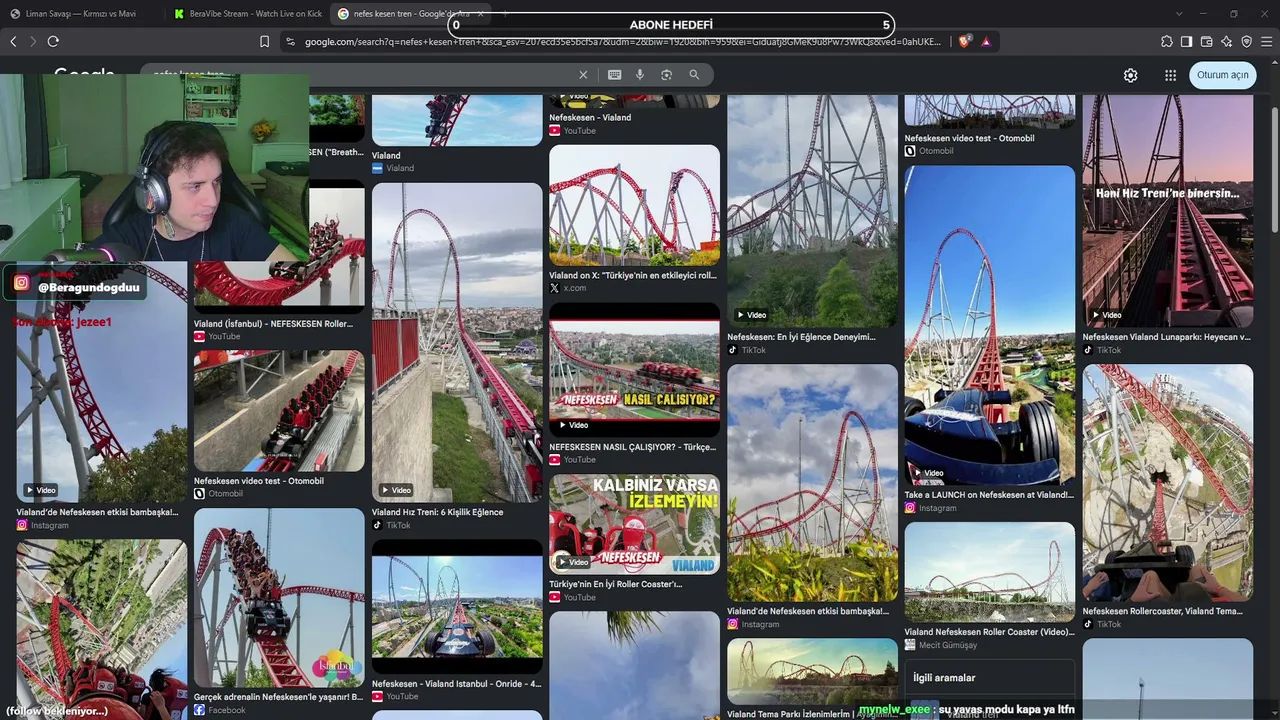The image size is (1280, 720).
Task: Open the cloudy-sky Vialand'de Nefeskesen etkisi thumbnail
Action: pyautogui.click(x=813, y=482)
